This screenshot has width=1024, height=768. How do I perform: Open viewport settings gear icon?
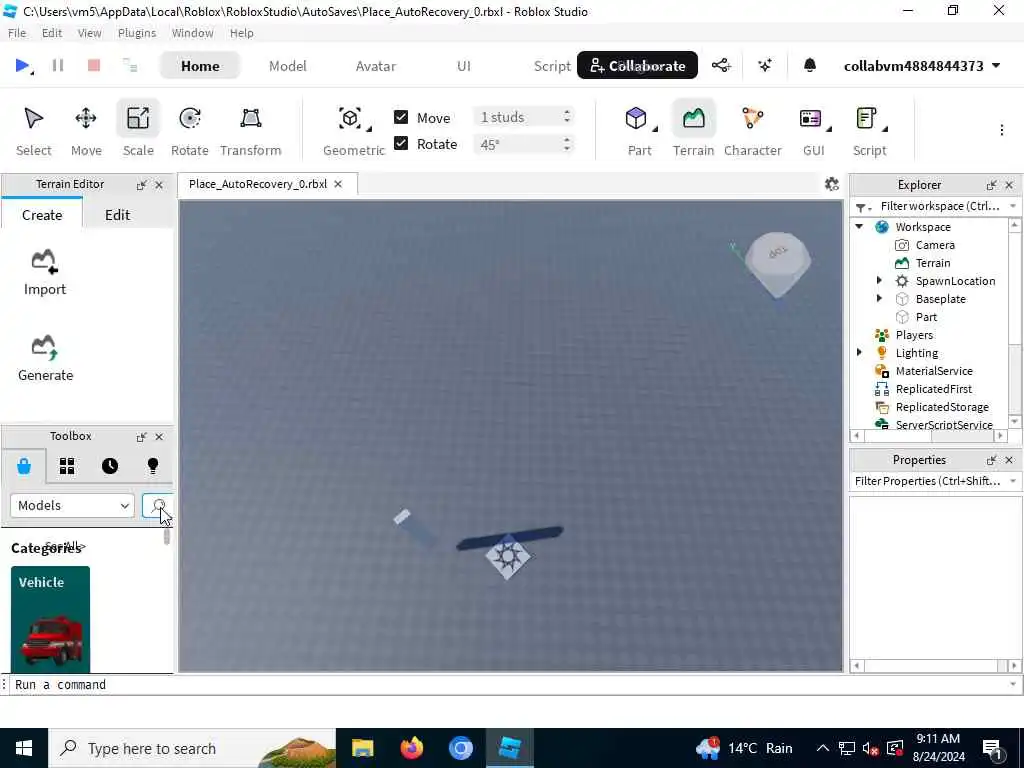[831, 184]
